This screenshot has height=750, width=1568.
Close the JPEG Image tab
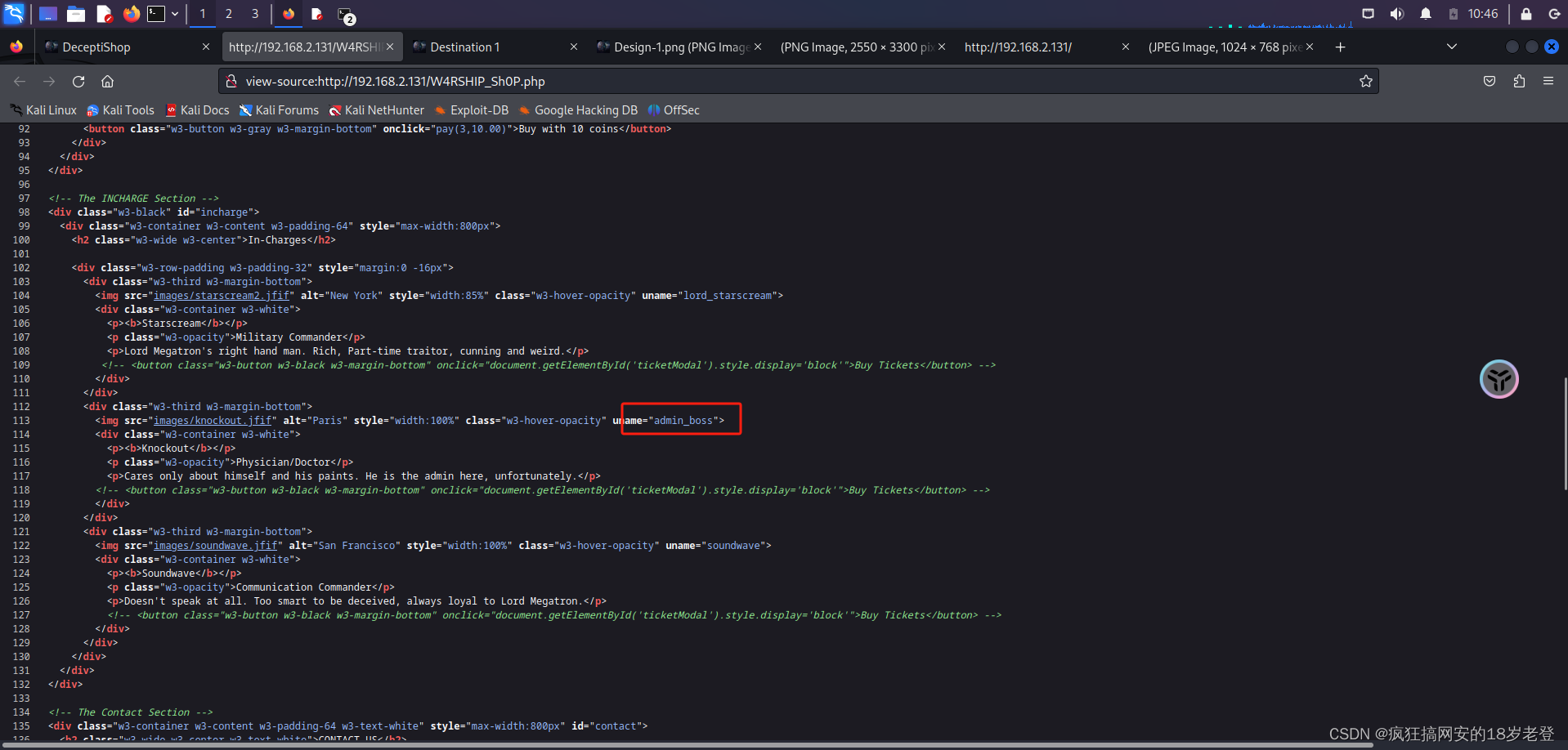click(1310, 47)
